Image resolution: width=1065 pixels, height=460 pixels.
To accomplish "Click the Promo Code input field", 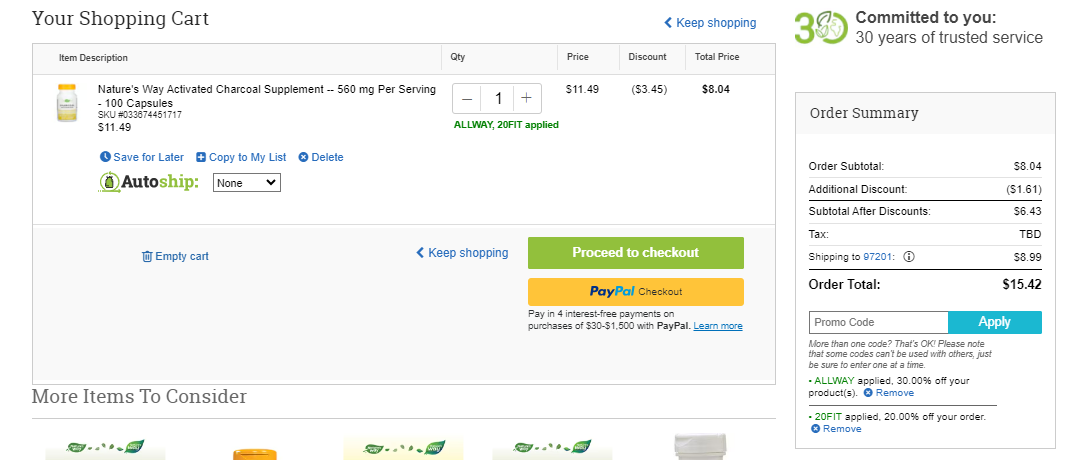I will tap(878, 322).
